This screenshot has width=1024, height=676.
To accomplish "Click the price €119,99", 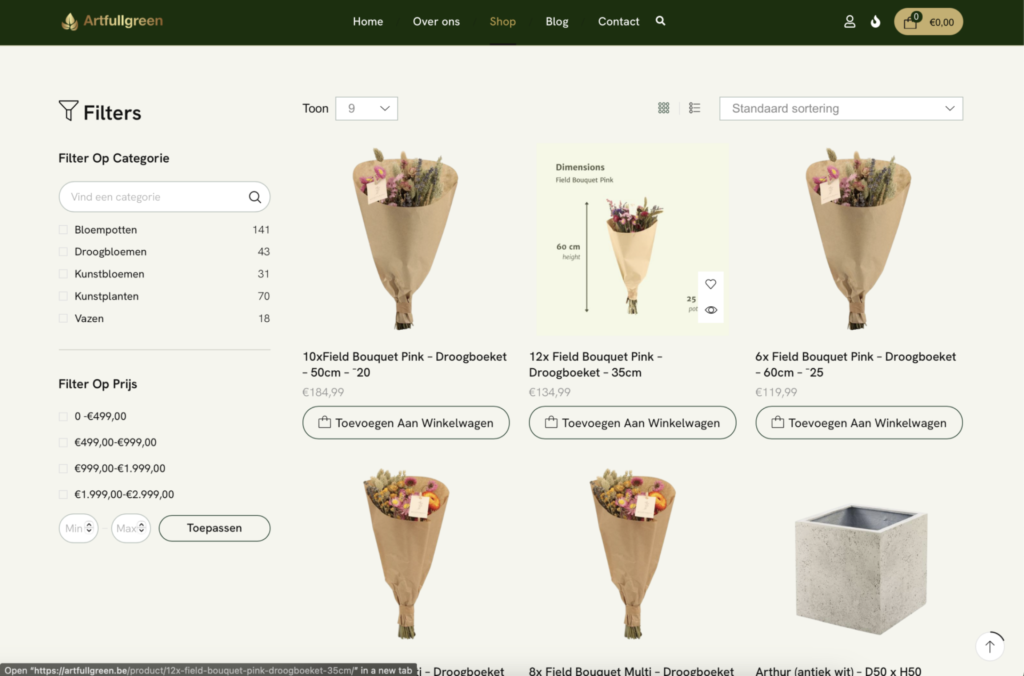I will pyautogui.click(x=776, y=392).
